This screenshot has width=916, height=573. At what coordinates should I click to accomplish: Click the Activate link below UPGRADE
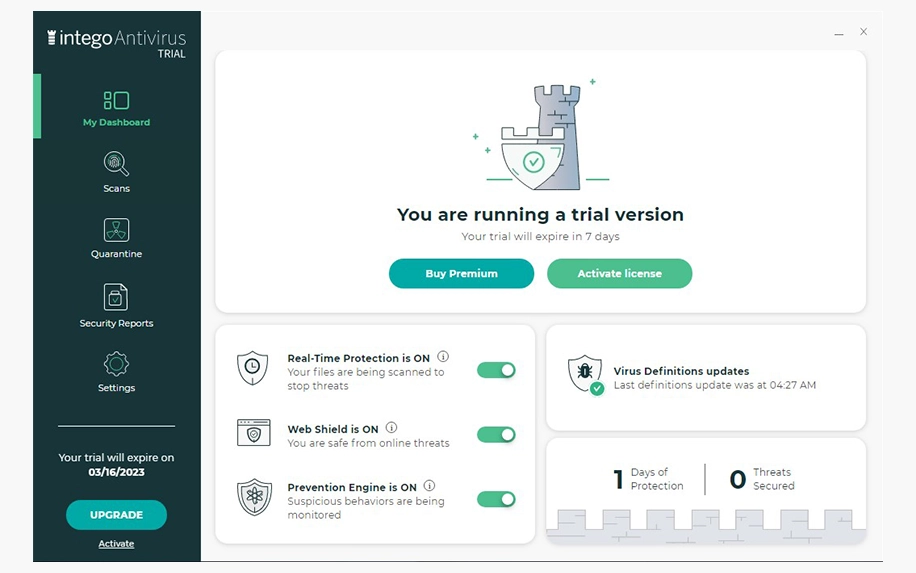pos(116,544)
